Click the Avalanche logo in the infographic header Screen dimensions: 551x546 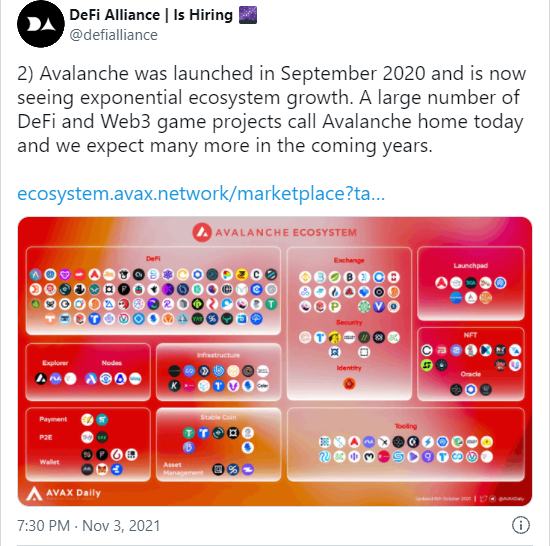[x=202, y=232]
